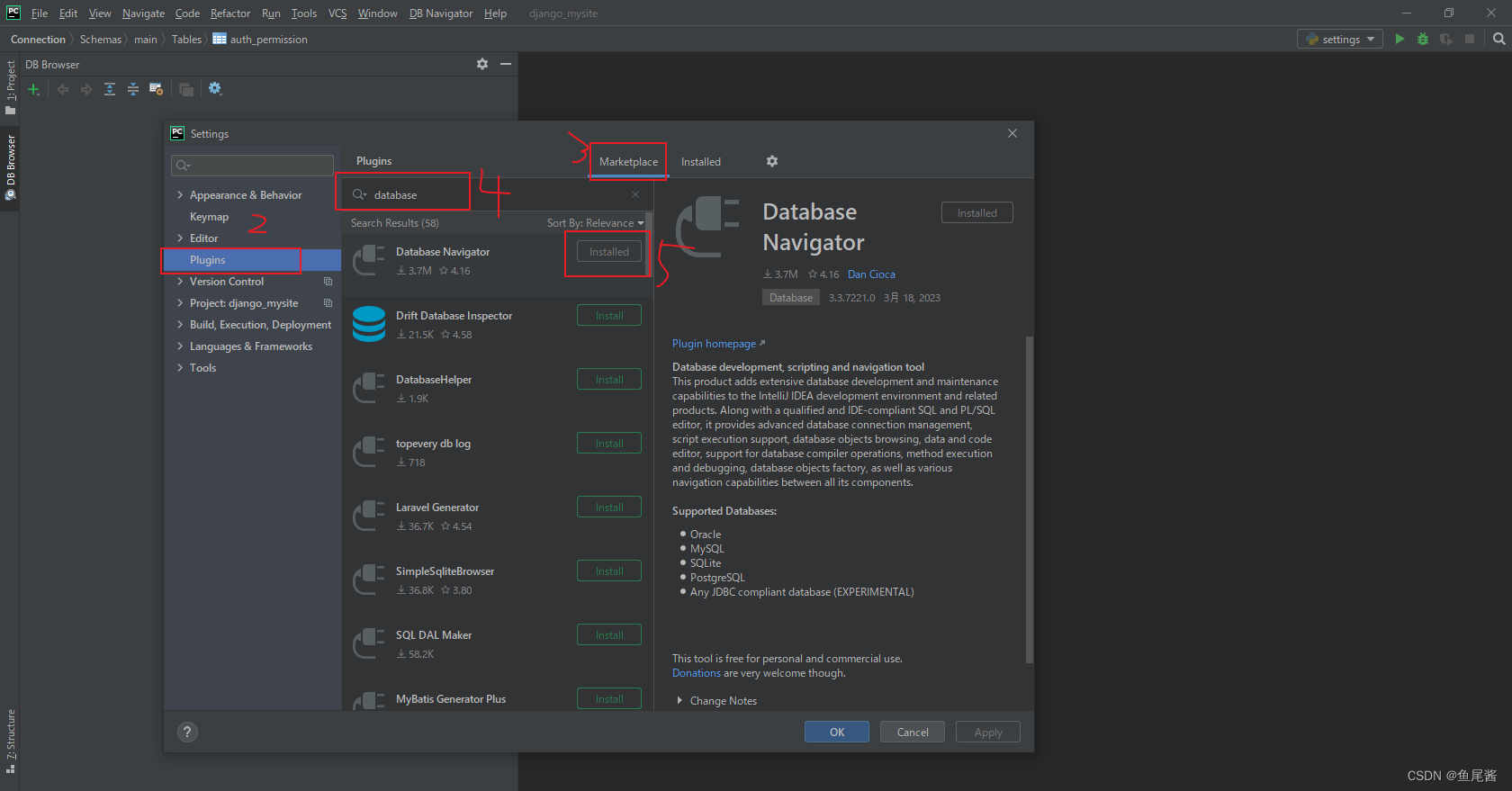Open the DB Navigator menu
Image resolution: width=1512 pixels, height=791 pixels.
441,13
